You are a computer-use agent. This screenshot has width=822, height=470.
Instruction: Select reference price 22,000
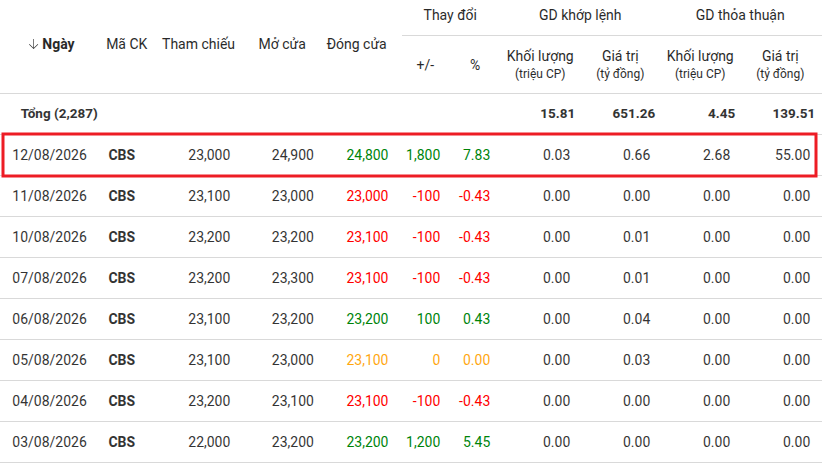(x=209, y=442)
